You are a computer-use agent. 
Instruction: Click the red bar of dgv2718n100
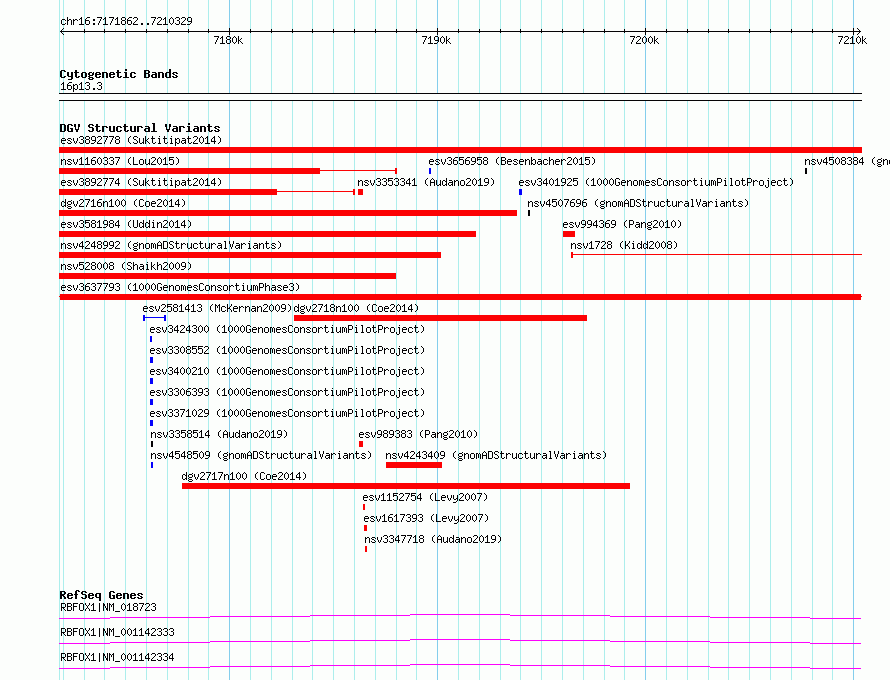click(x=440, y=318)
